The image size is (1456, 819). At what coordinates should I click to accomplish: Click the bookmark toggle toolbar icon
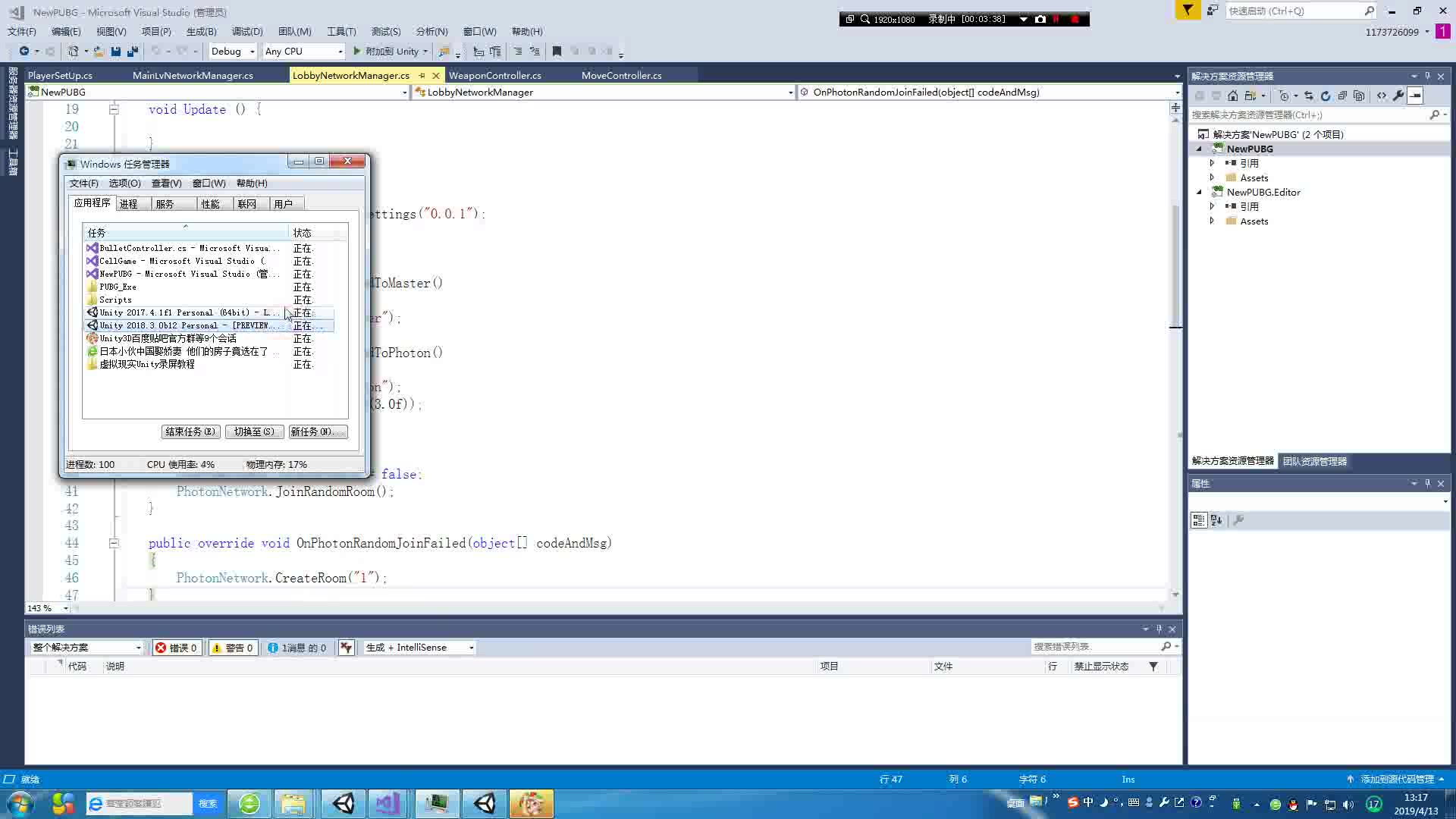click(x=557, y=52)
